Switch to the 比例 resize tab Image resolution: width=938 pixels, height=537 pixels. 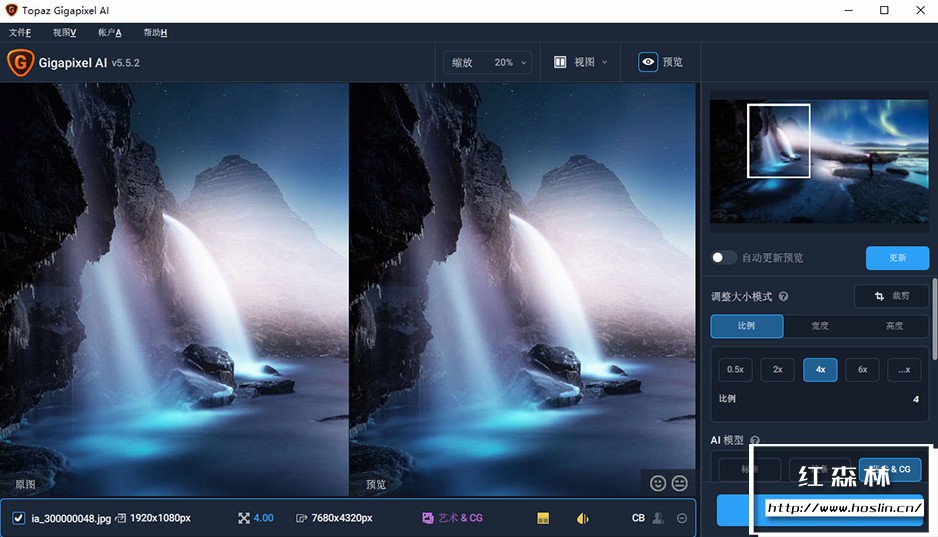click(x=747, y=326)
